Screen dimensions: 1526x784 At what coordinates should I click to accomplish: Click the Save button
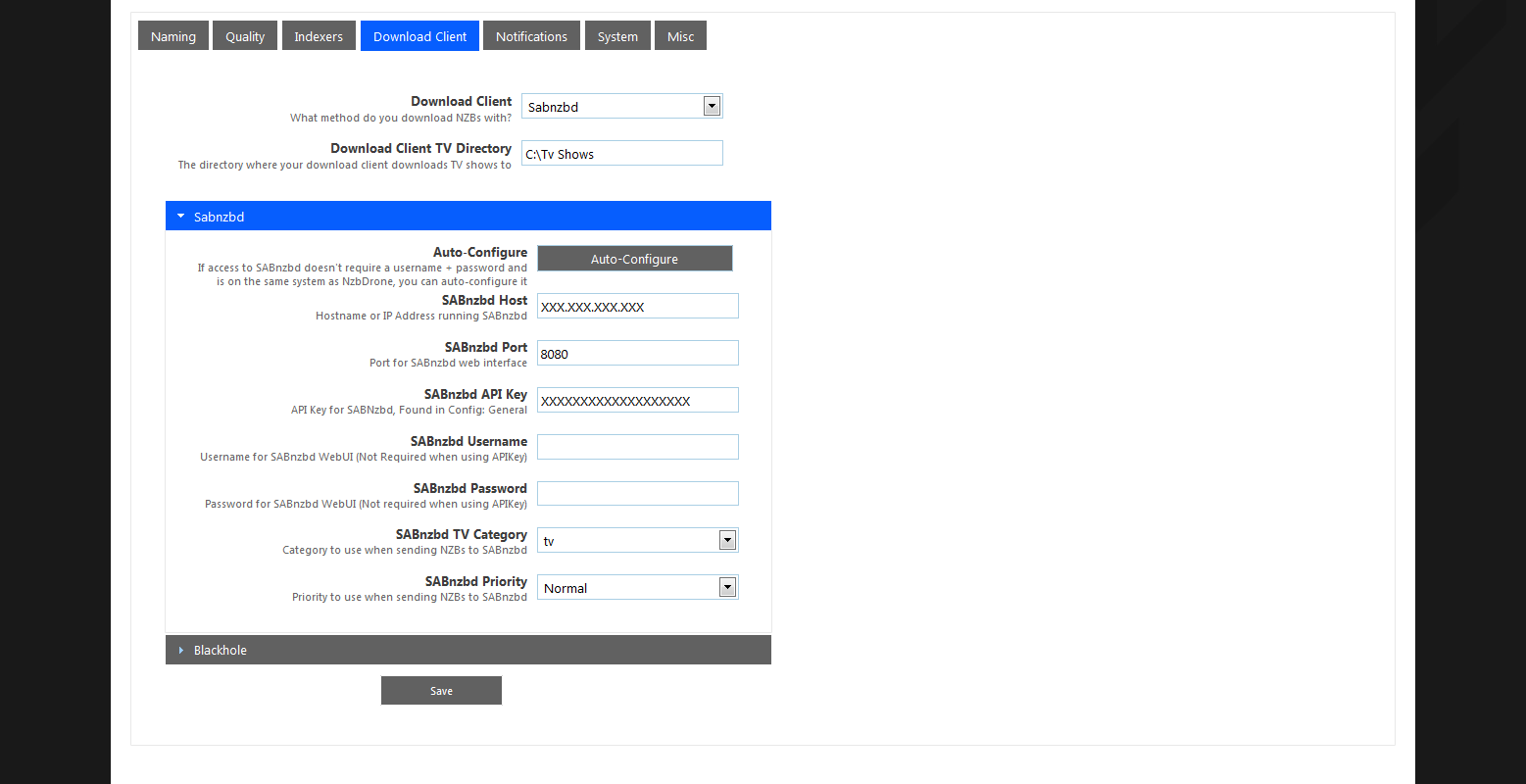point(441,691)
